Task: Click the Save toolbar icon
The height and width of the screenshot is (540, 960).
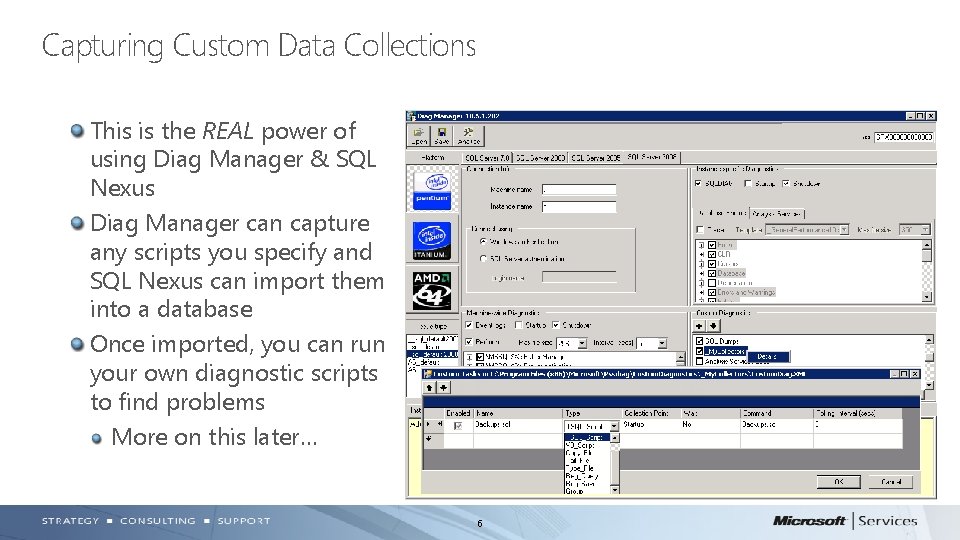Action: pyautogui.click(x=442, y=135)
